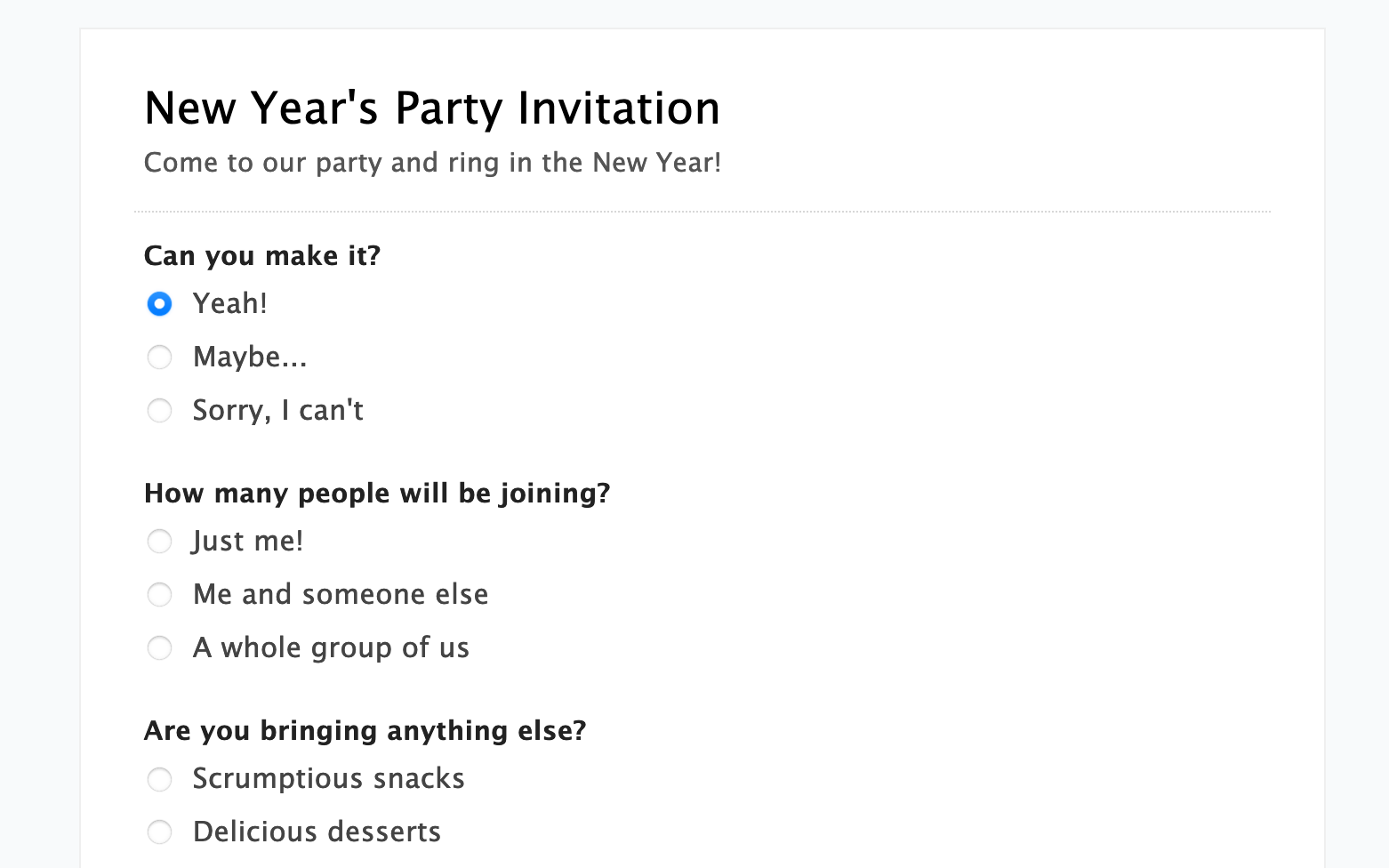Click 'How many people will be joining?' heading

click(377, 494)
